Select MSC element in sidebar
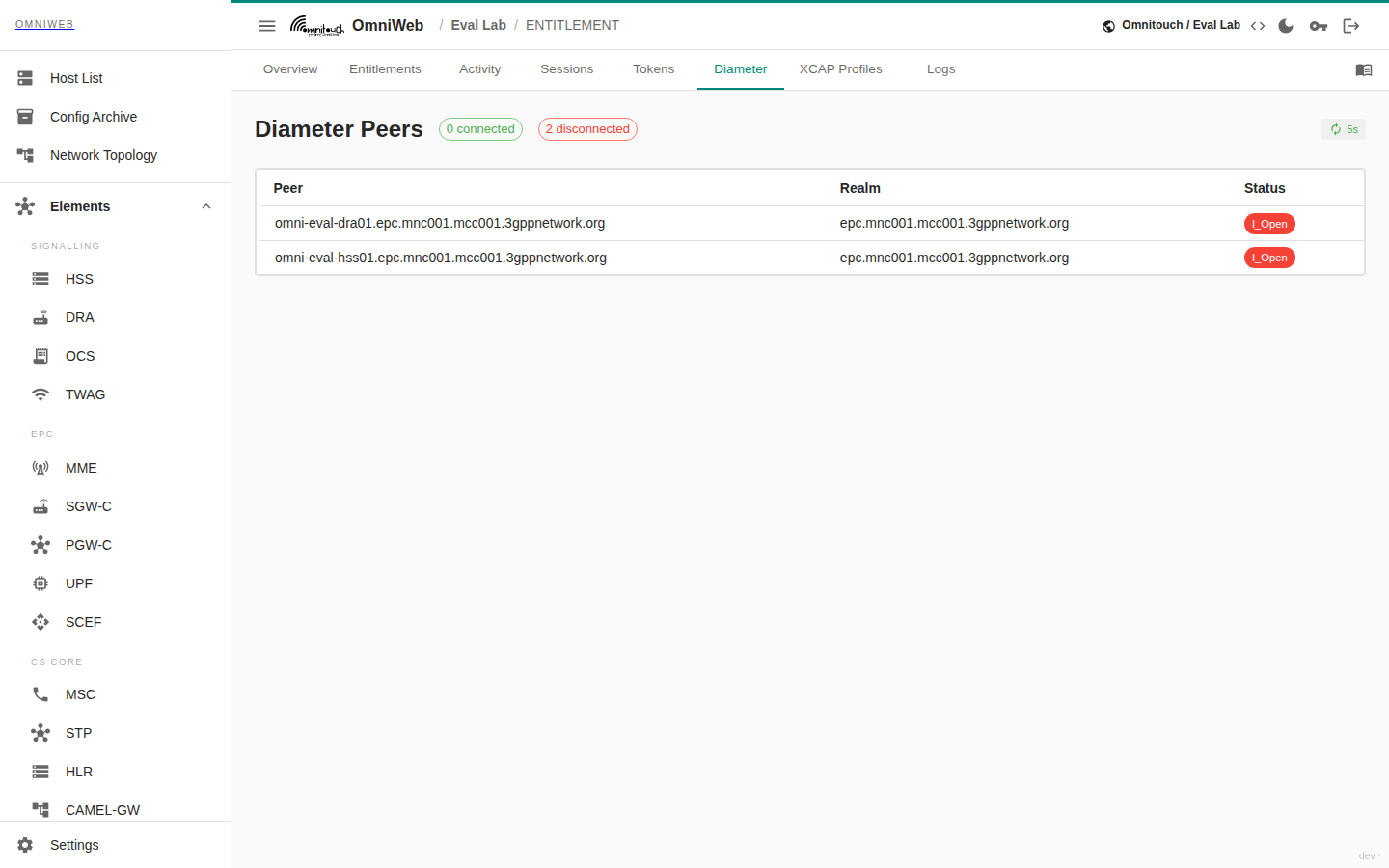Screen dimensions: 1389x868 tap(116, 694)
